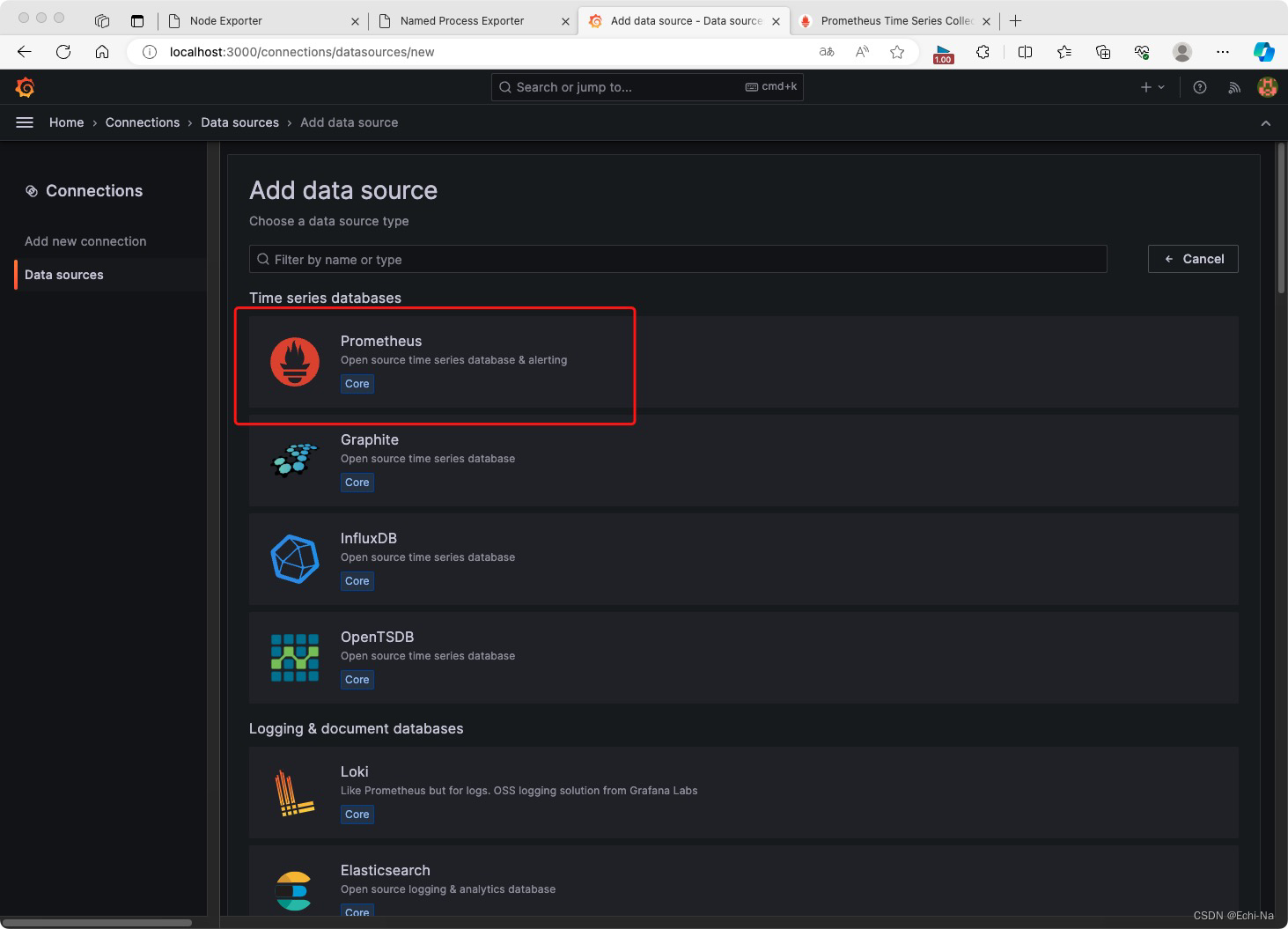The width and height of the screenshot is (1288, 929).
Task: Open Grafana help question mark icon
Action: pos(1200,87)
